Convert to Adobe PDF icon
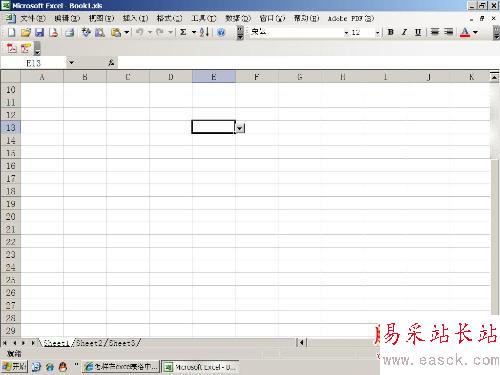500x375 pixels. [12, 49]
